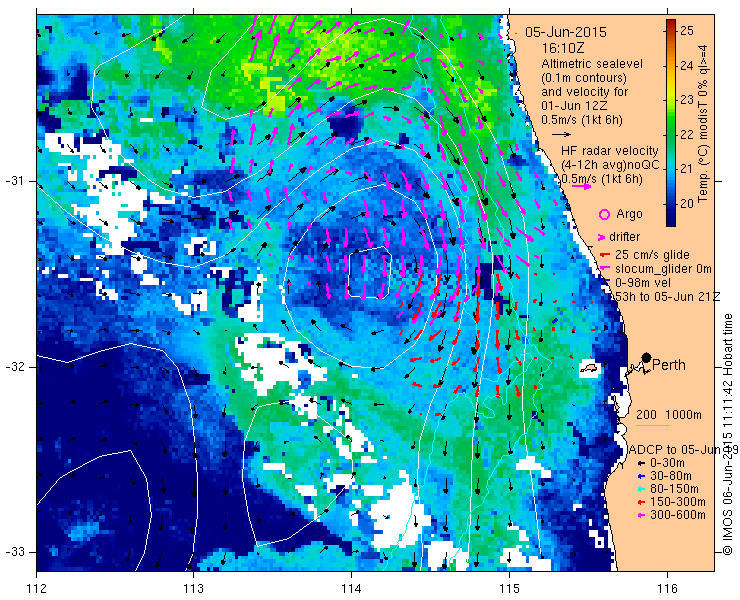Click the '(4-12h avg)noQC' text
Image resolution: width=740 pixels, height=600 pixels.
610,165
